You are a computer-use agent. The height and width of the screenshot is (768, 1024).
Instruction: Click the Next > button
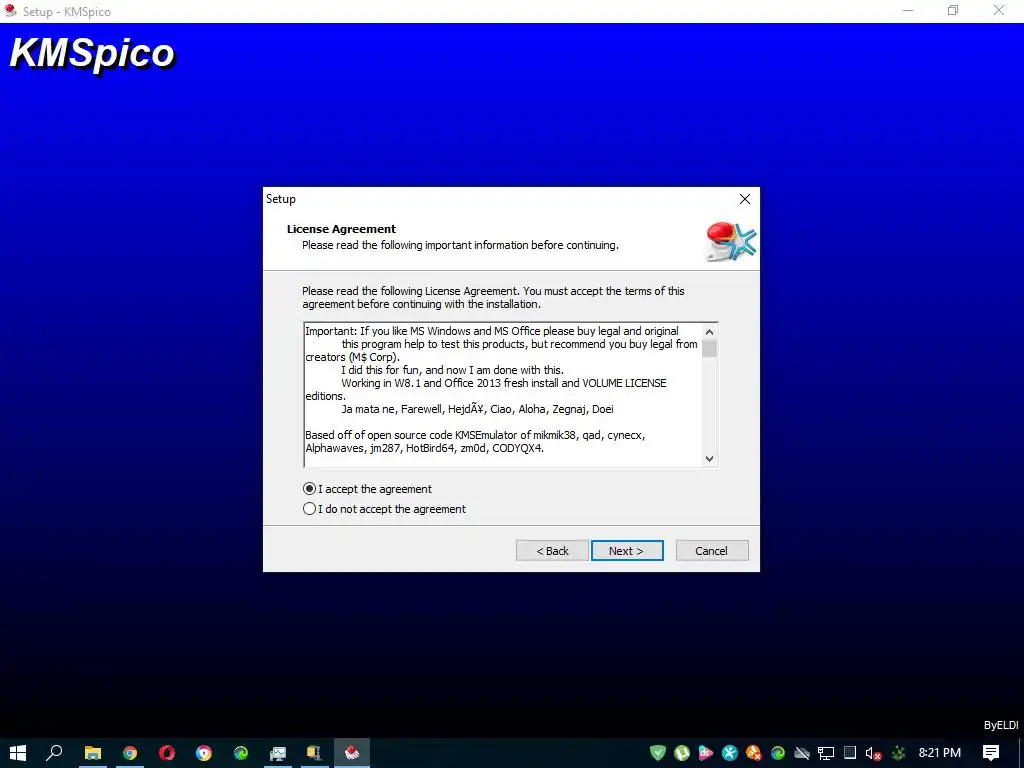point(627,551)
